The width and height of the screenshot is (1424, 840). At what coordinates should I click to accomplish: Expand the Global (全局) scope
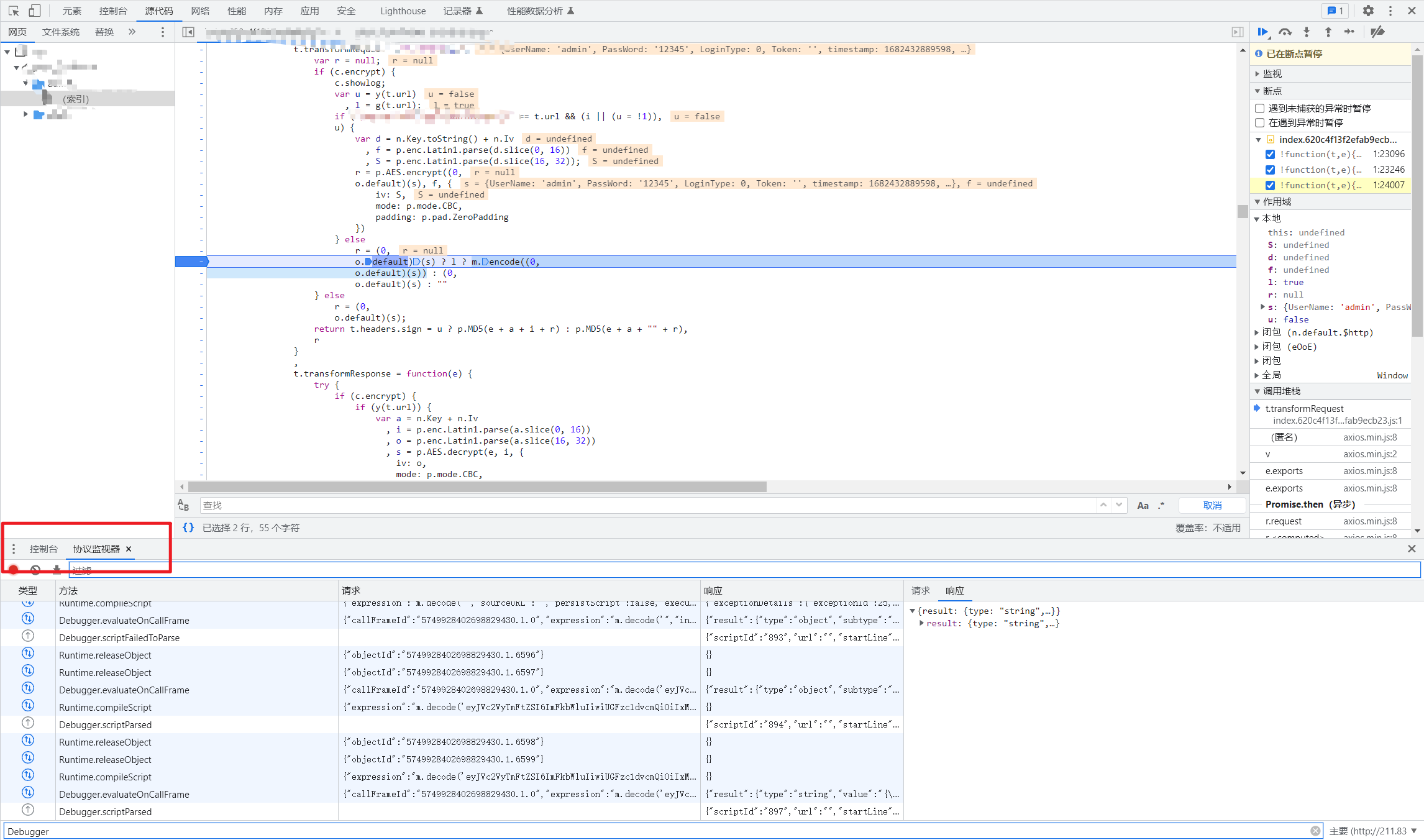(1256, 375)
